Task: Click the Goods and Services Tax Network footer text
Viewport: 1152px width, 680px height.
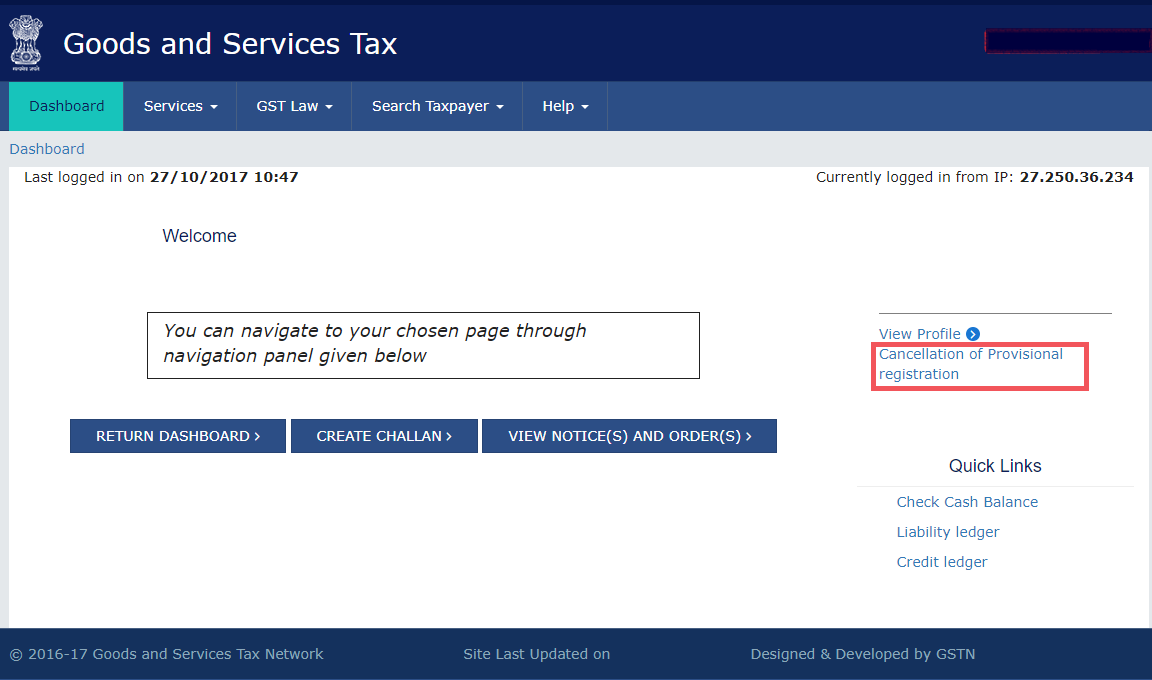Action: pos(166,653)
